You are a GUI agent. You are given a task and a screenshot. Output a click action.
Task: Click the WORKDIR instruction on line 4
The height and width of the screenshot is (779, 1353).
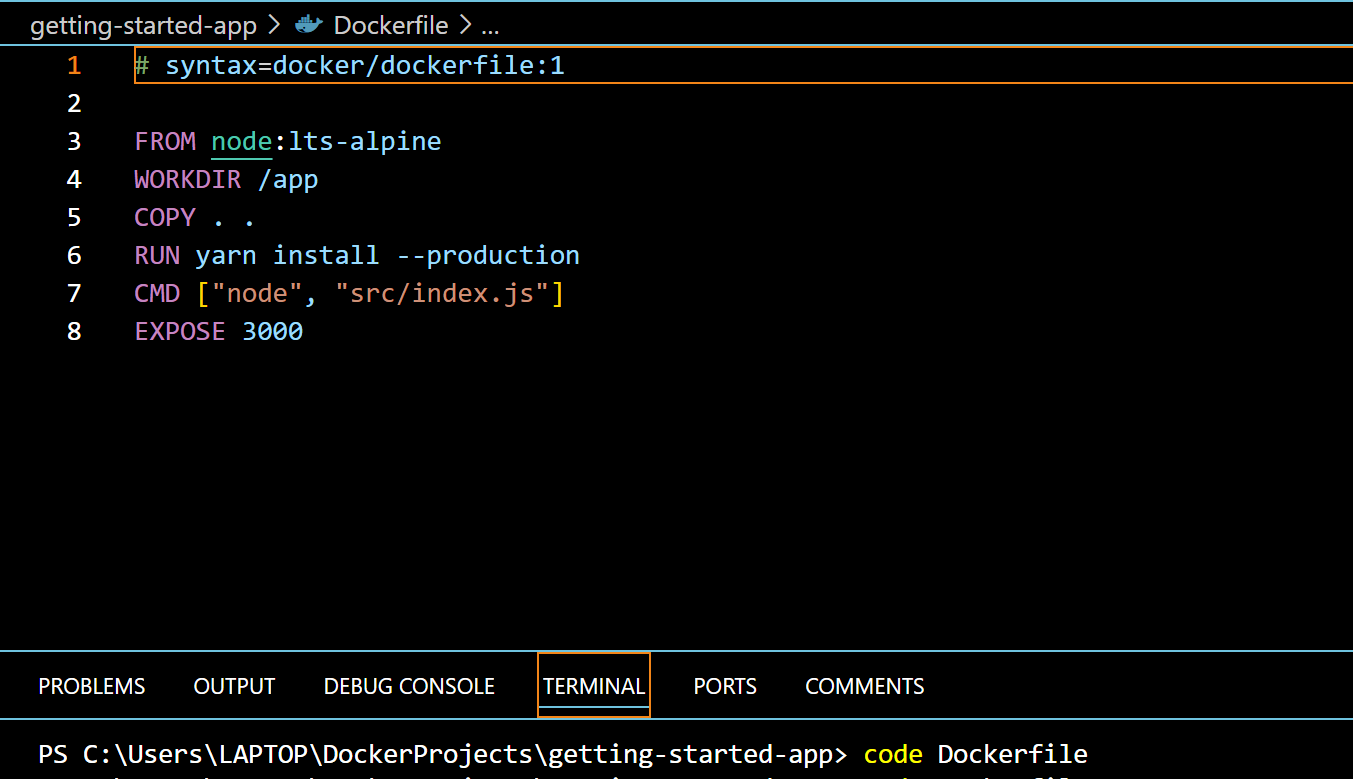[x=188, y=179]
